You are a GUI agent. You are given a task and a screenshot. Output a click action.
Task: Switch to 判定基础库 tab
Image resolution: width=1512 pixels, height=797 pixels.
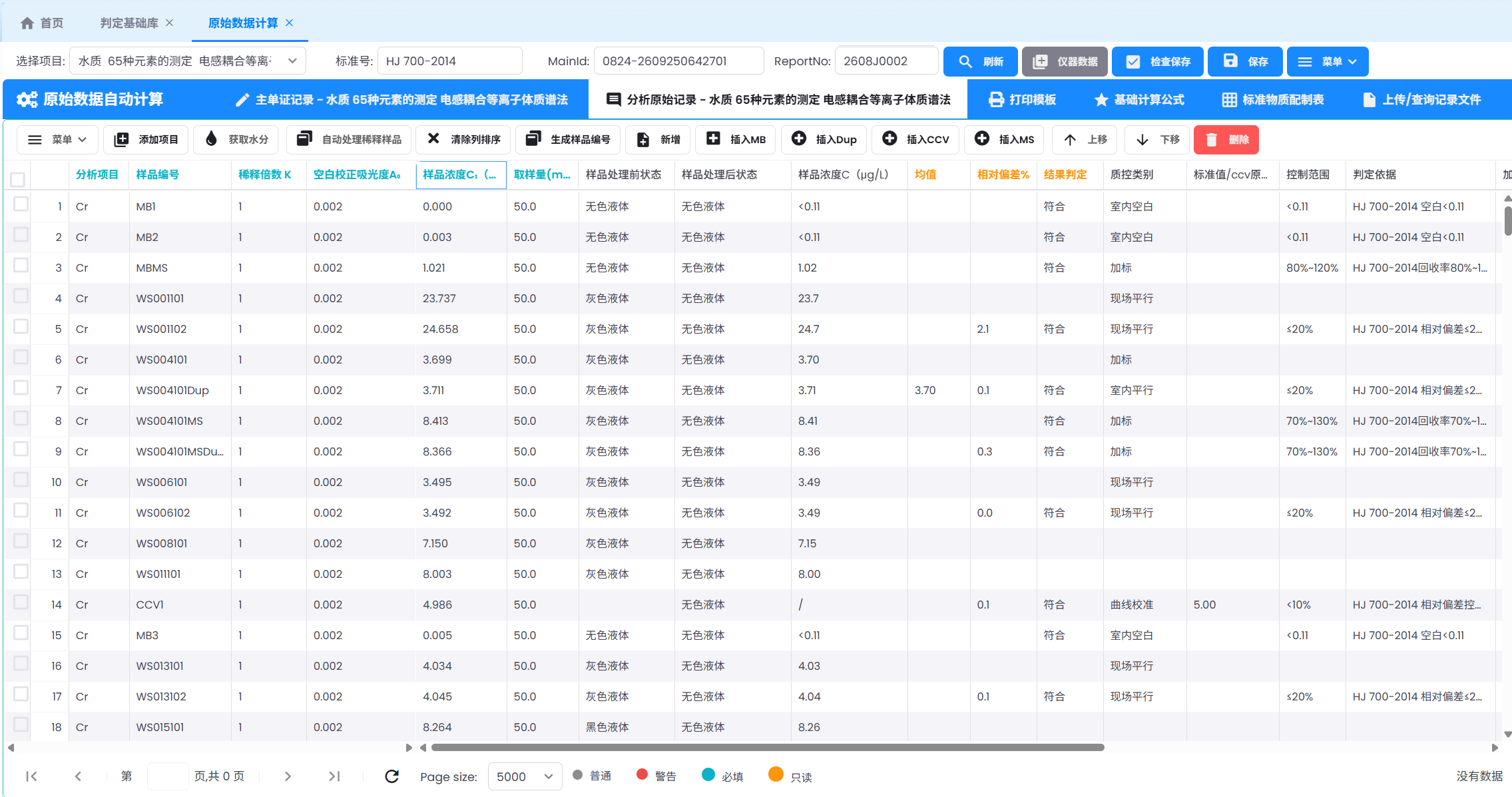click(x=129, y=23)
